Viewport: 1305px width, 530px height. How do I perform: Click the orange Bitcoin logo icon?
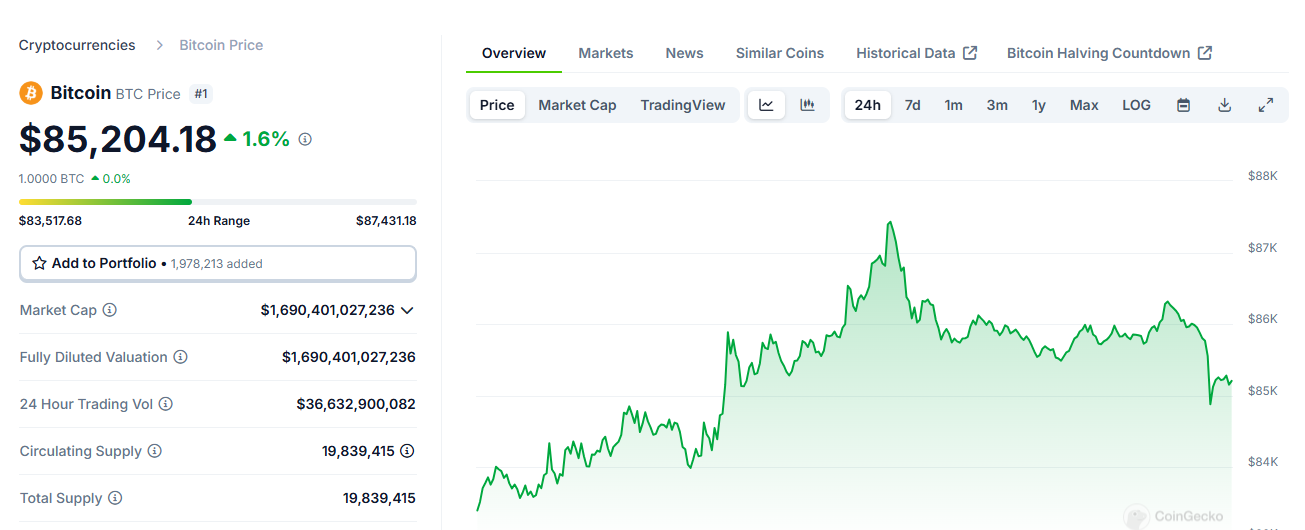pyautogui.click(x=31, y=93)
